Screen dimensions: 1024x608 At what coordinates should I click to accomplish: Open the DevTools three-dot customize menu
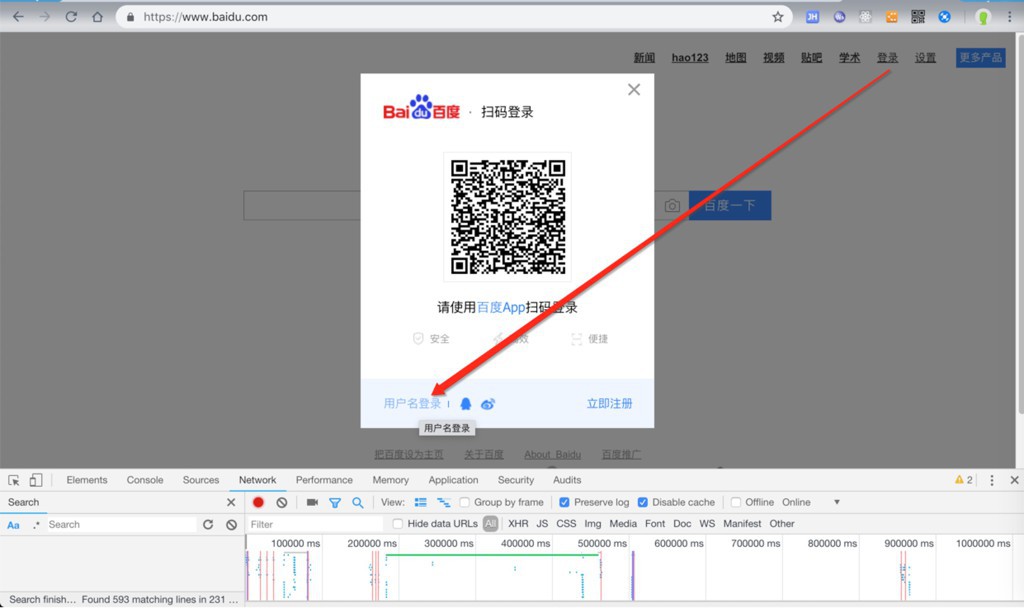[x=991, y=480]
